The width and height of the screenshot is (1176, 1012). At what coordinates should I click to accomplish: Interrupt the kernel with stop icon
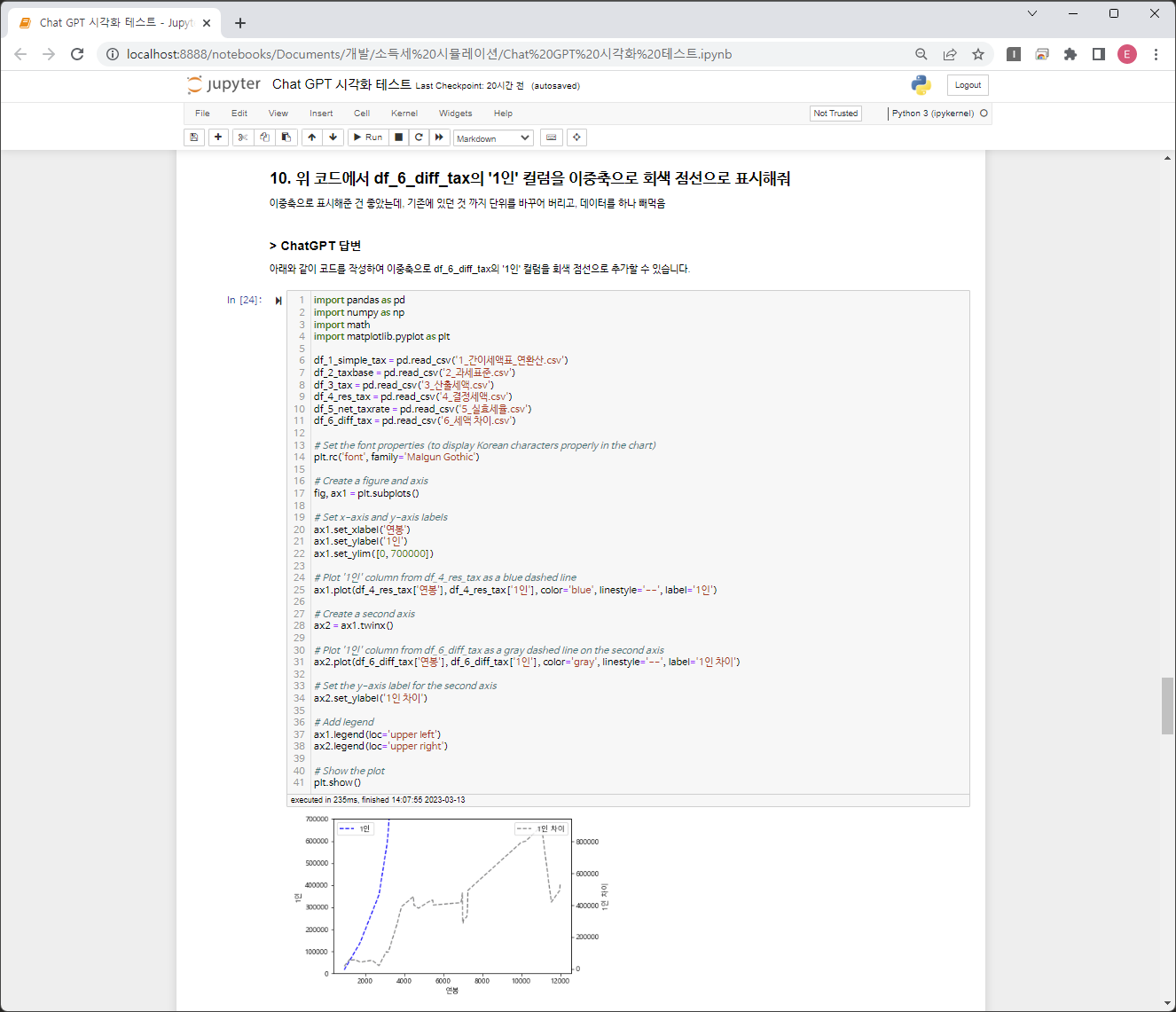[x=399, y=137]
